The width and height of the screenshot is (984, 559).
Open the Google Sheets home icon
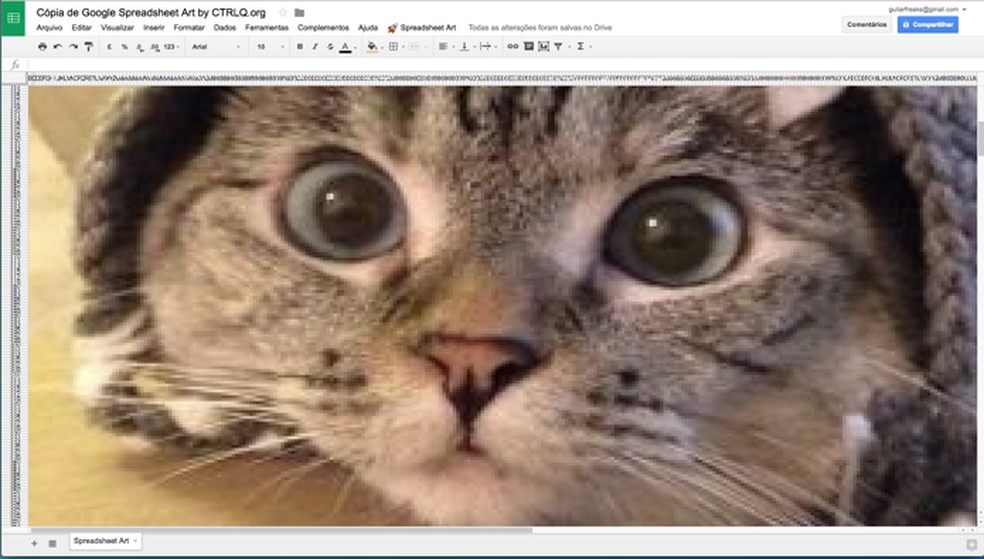click(x=13, y=18)
